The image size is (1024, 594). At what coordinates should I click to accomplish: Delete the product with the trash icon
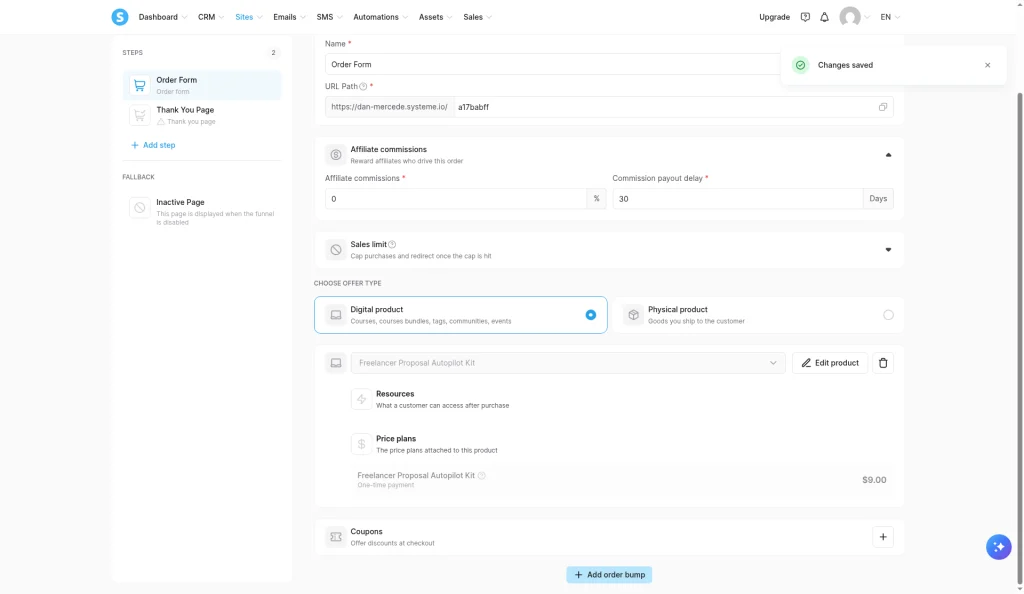click(883, 363)
